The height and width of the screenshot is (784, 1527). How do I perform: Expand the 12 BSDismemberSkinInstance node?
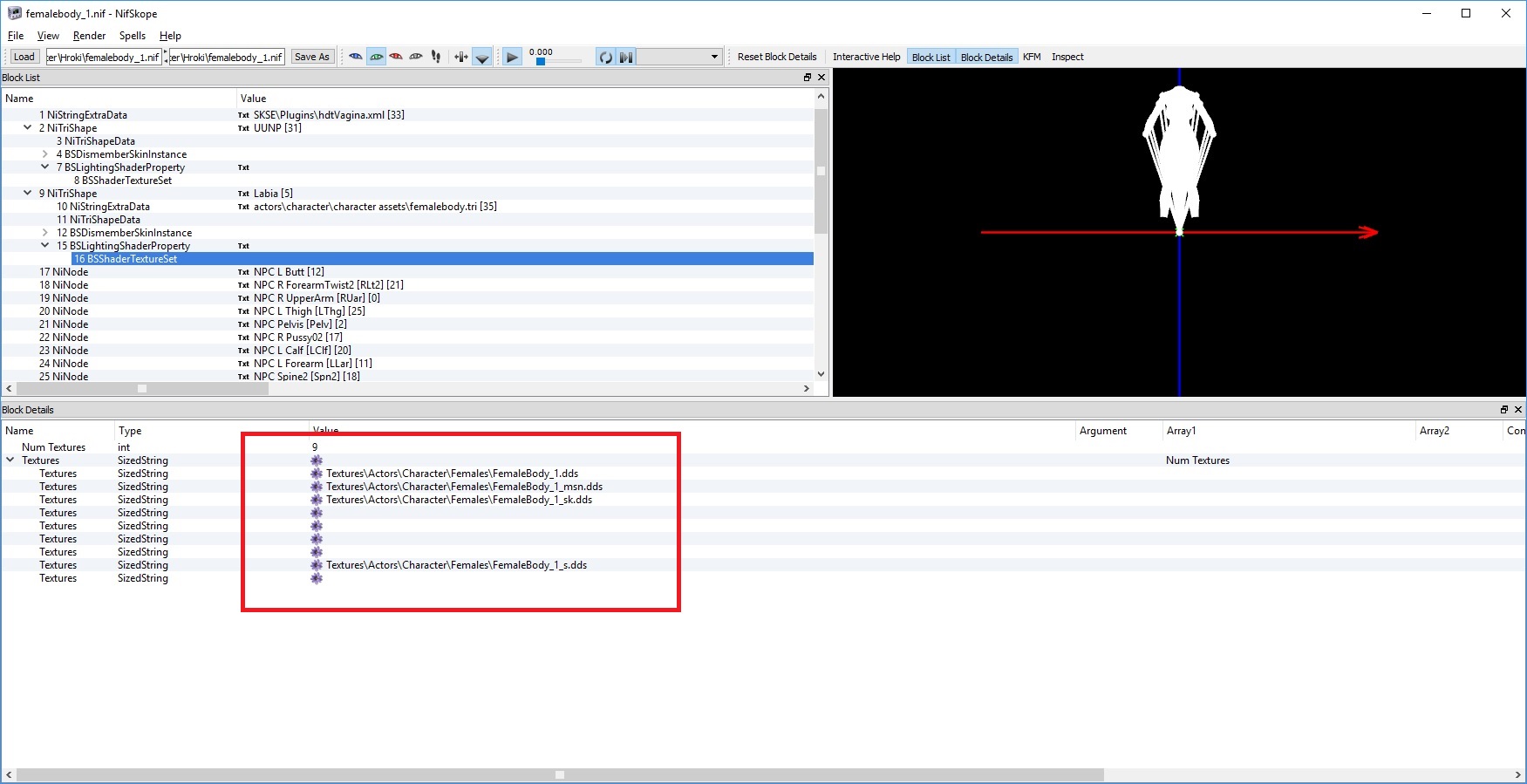[44, 232]
